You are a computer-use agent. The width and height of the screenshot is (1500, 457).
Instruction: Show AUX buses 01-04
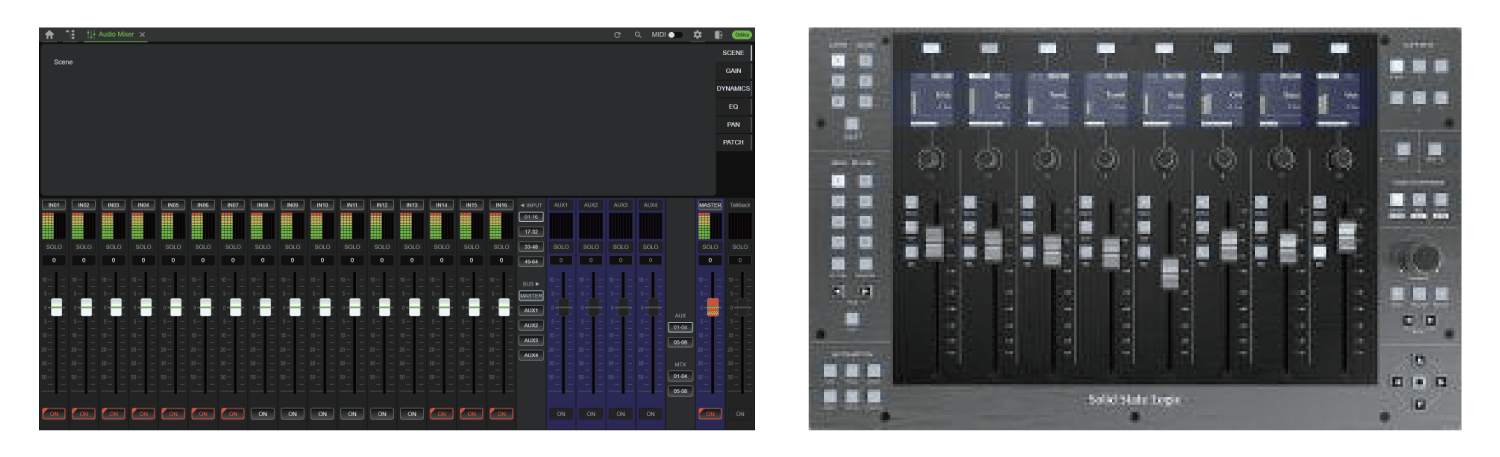[x=681, y=327]
